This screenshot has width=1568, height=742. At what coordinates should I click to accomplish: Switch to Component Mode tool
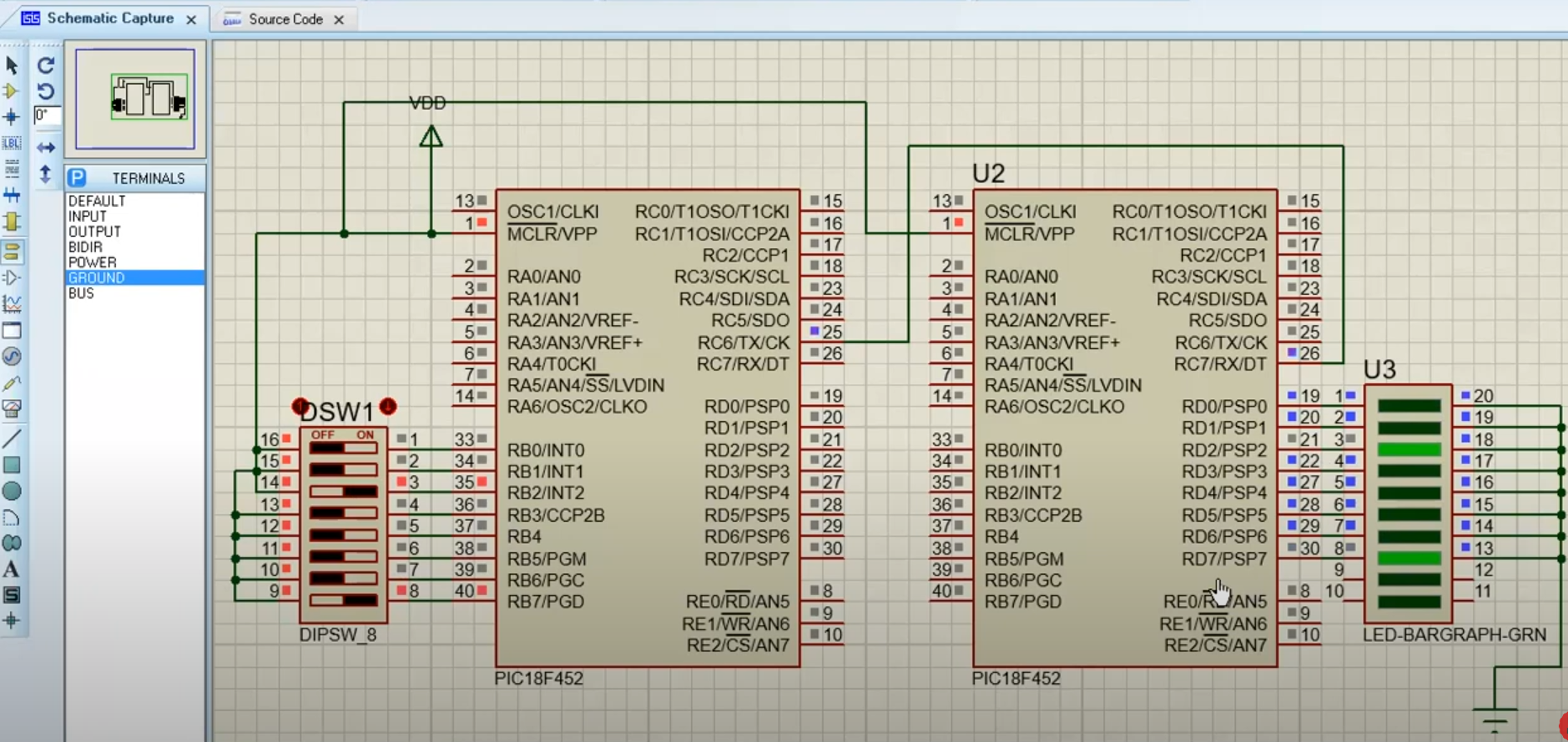point(12,91)
